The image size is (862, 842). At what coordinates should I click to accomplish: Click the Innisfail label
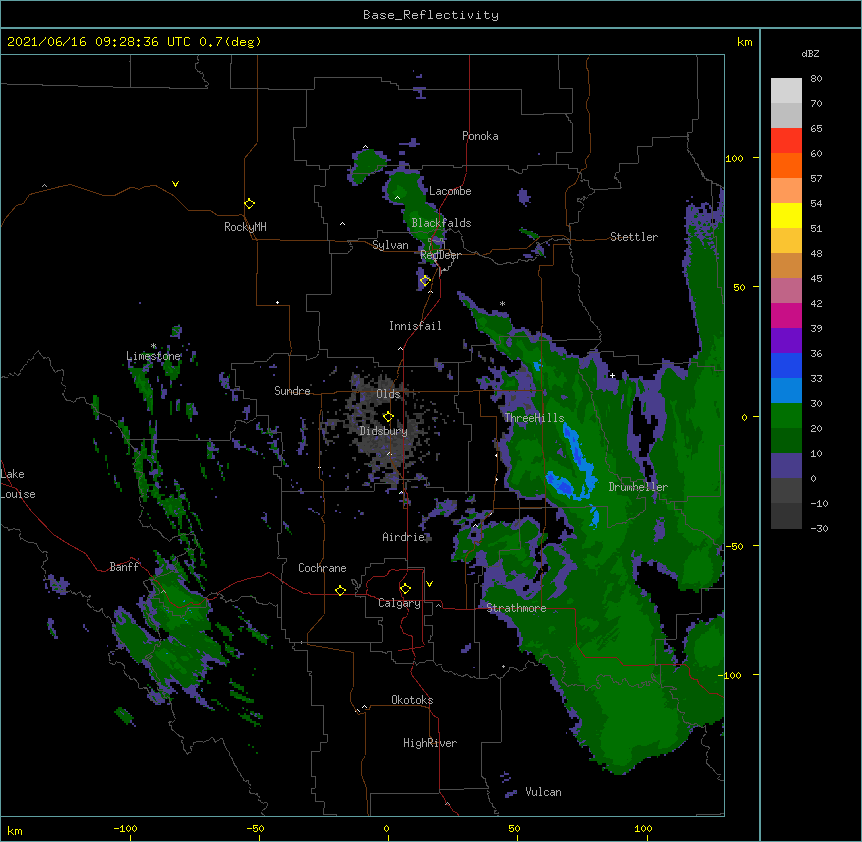(415, 326)
